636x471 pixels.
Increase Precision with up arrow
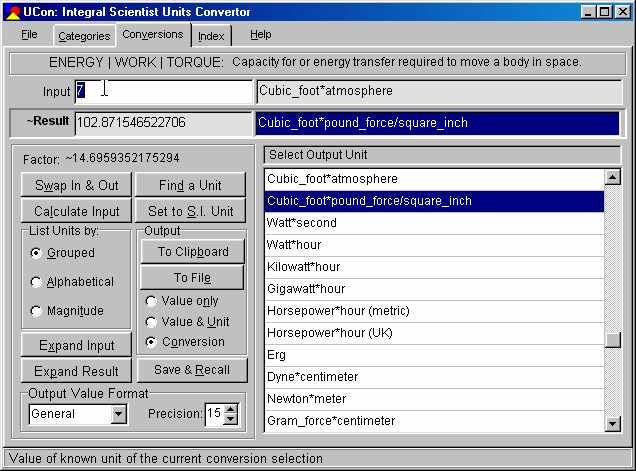pyautogui.click(x=230, y=409)
